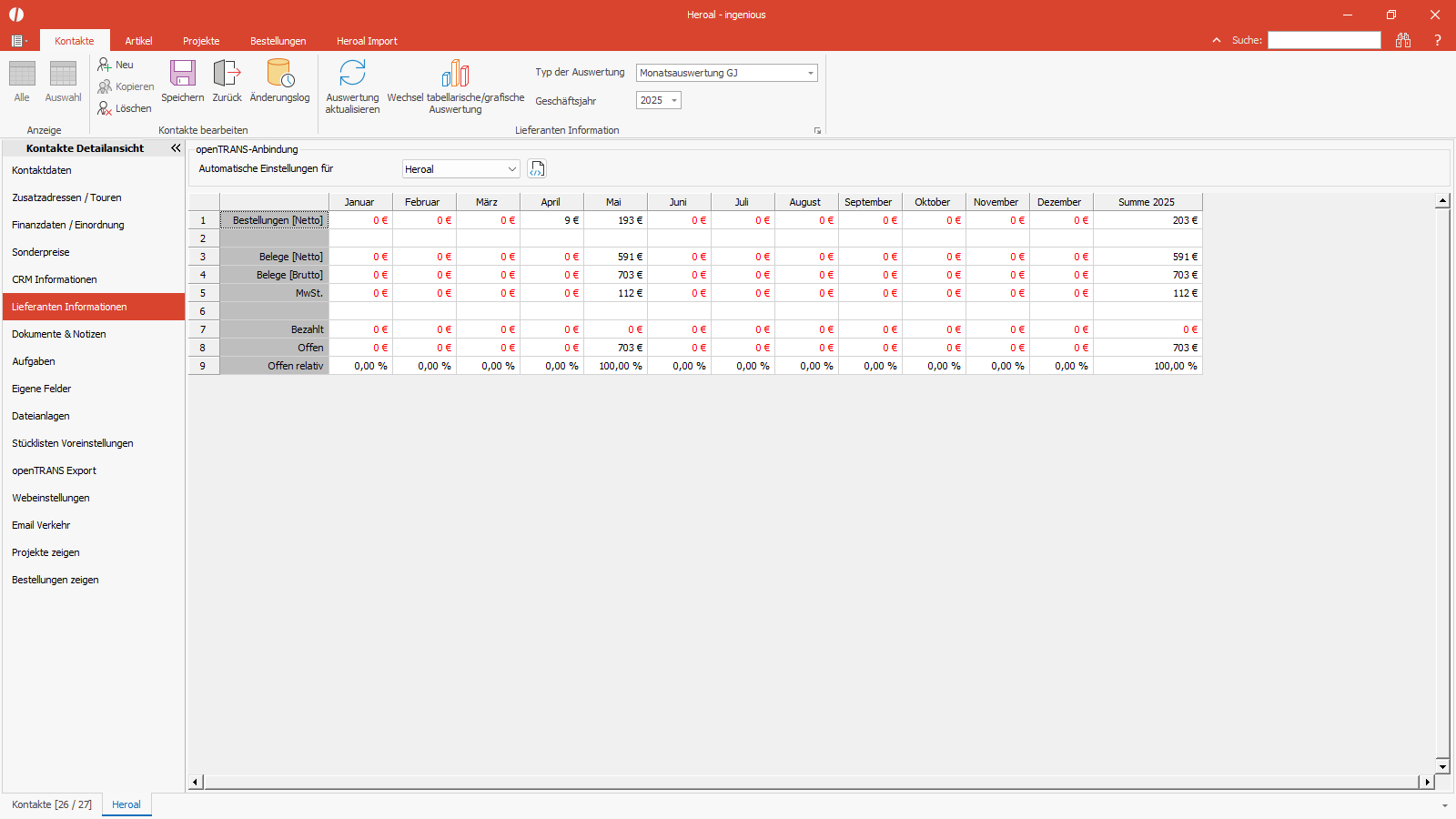Open the Typ der Auswertung dropdown

pos(810,73)
